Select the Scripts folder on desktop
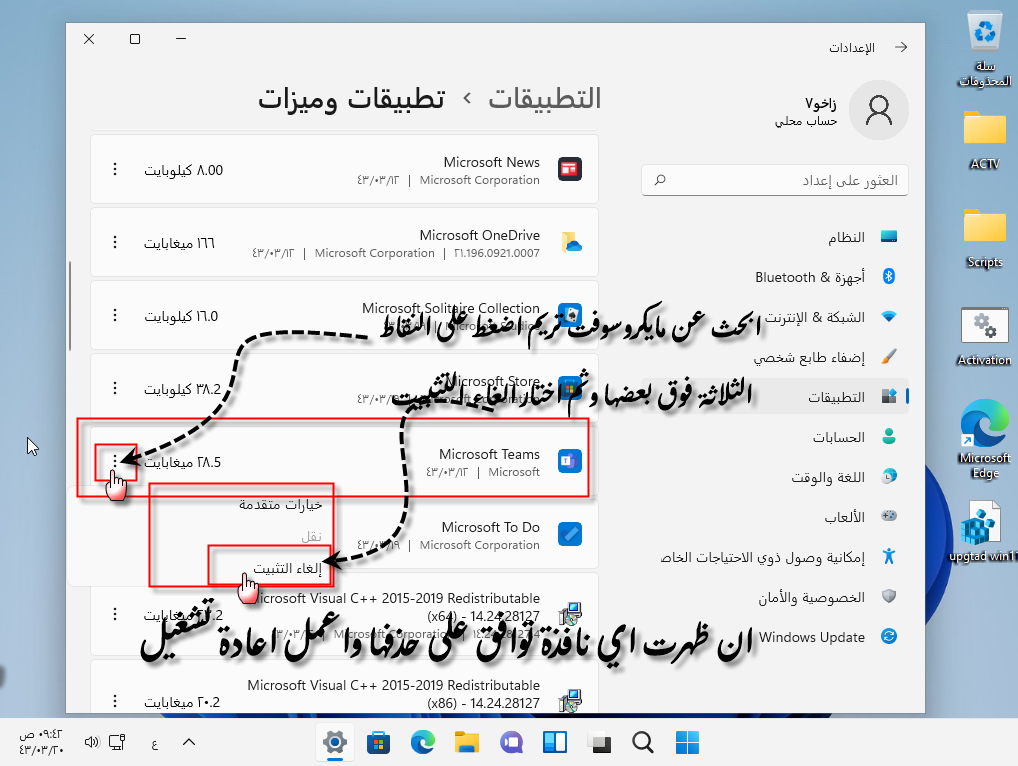The image size is (1018, 766). coord(985,238)
